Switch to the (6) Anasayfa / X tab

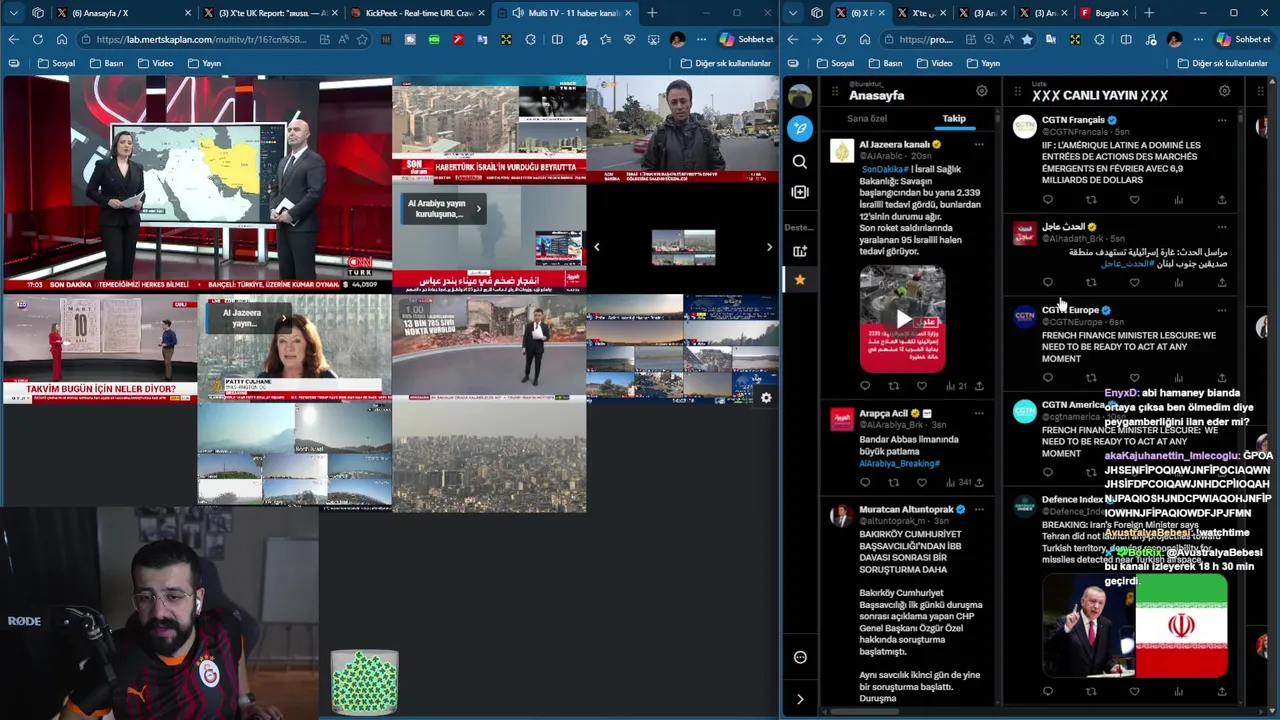tap(123, 13)
